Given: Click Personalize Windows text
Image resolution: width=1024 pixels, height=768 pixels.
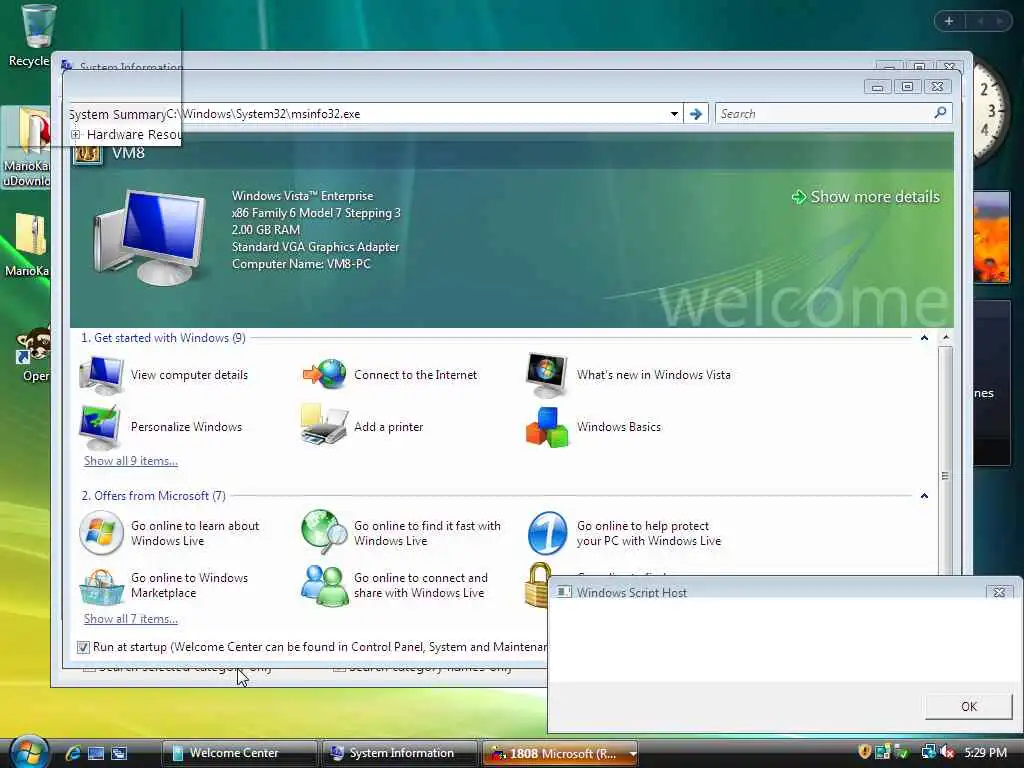Looking at the screenshot, I should (186, 426).
